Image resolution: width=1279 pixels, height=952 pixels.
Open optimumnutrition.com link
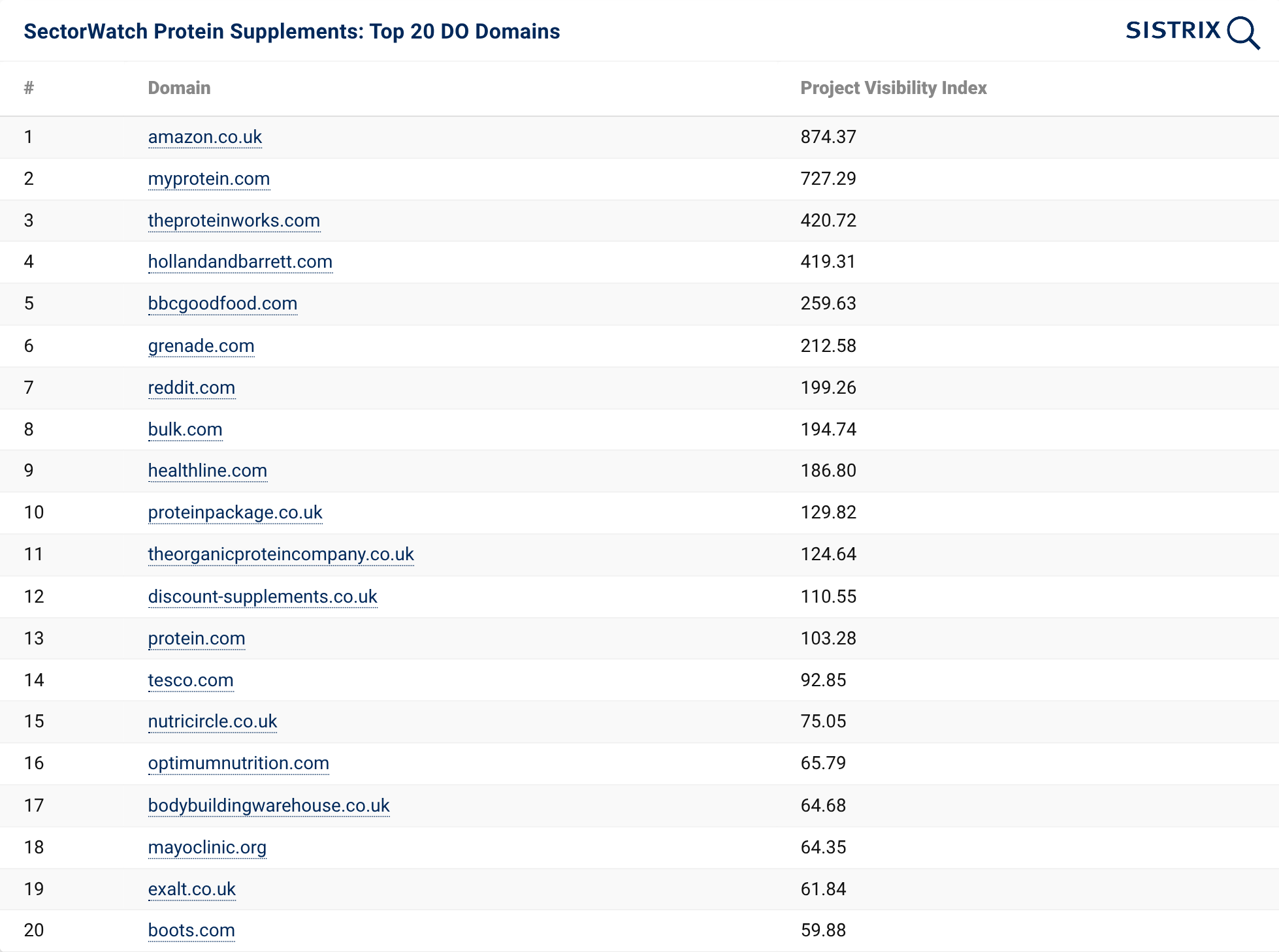[x=238, y=763]
